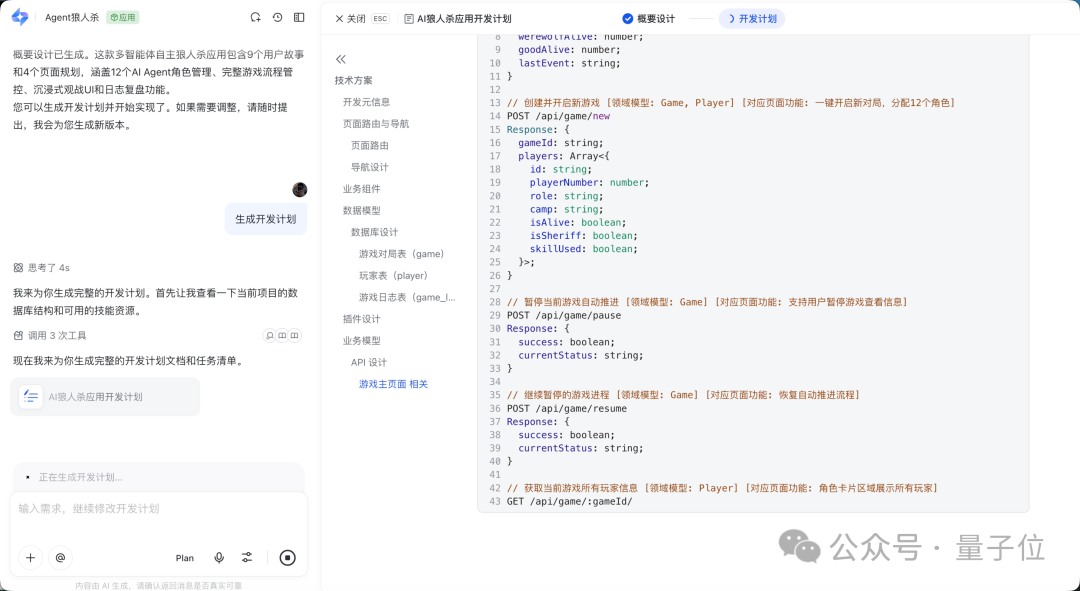Click code line POST /api/game/pause
The image size is (1080, 591).
click(564, 315)
